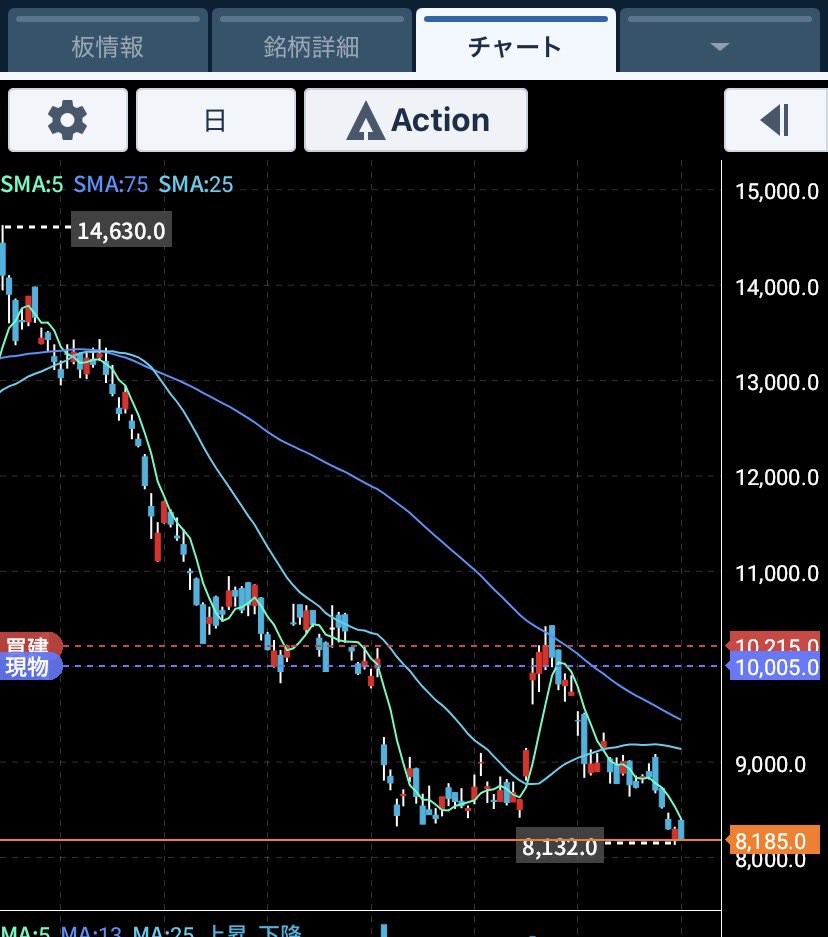
Task: Select the 買建 position line marker
Action: 30,644
